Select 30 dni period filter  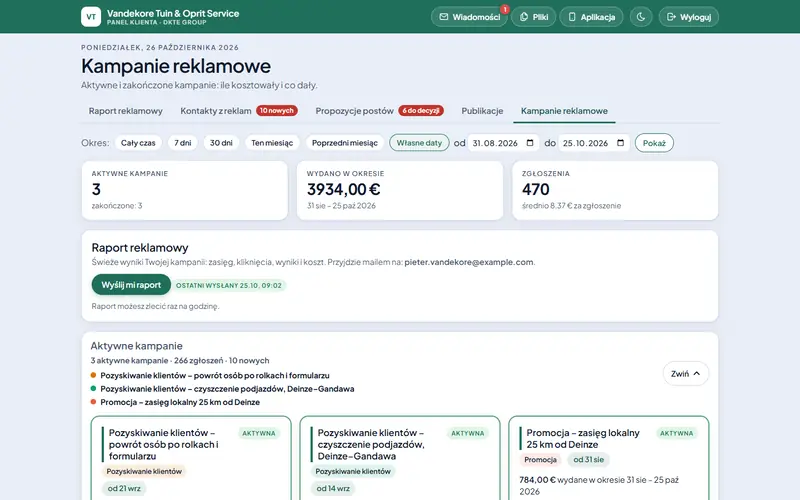pyautogui.click(x=221, y=143)
